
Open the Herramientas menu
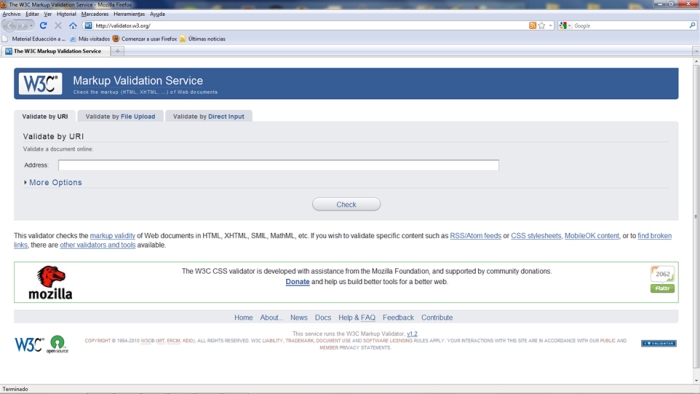click(129, 14)
